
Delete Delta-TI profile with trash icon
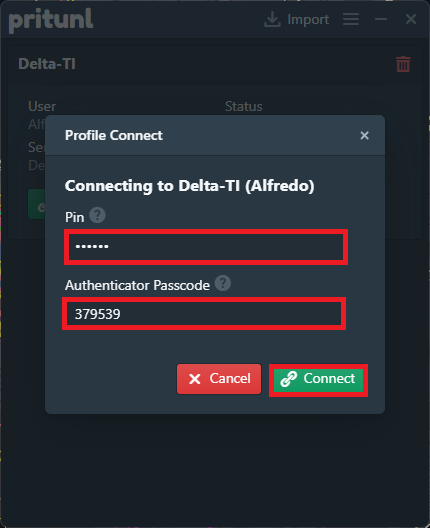click(x=403, y=64)
